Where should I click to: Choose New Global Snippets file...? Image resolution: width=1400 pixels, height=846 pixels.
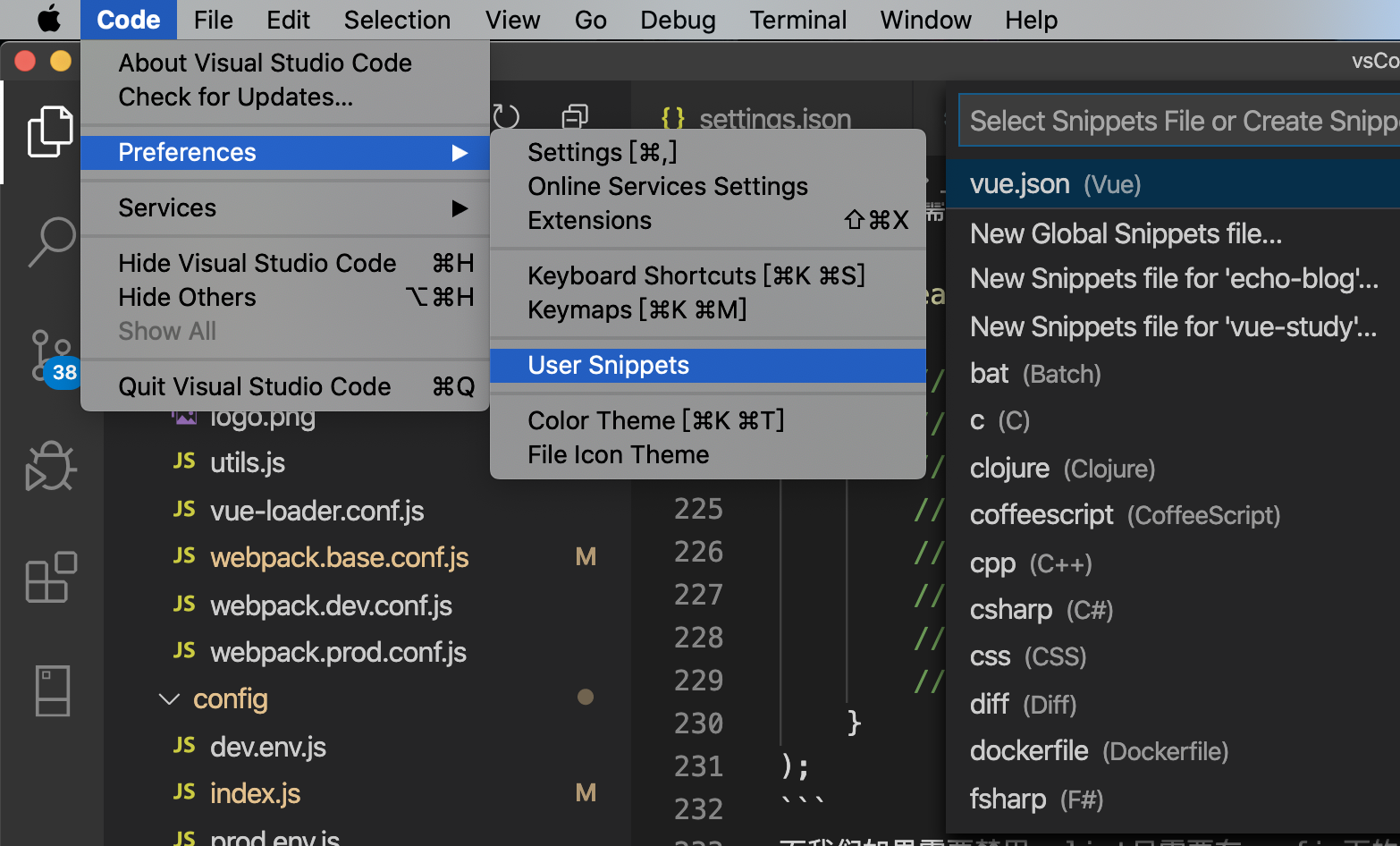point(1173,233)
